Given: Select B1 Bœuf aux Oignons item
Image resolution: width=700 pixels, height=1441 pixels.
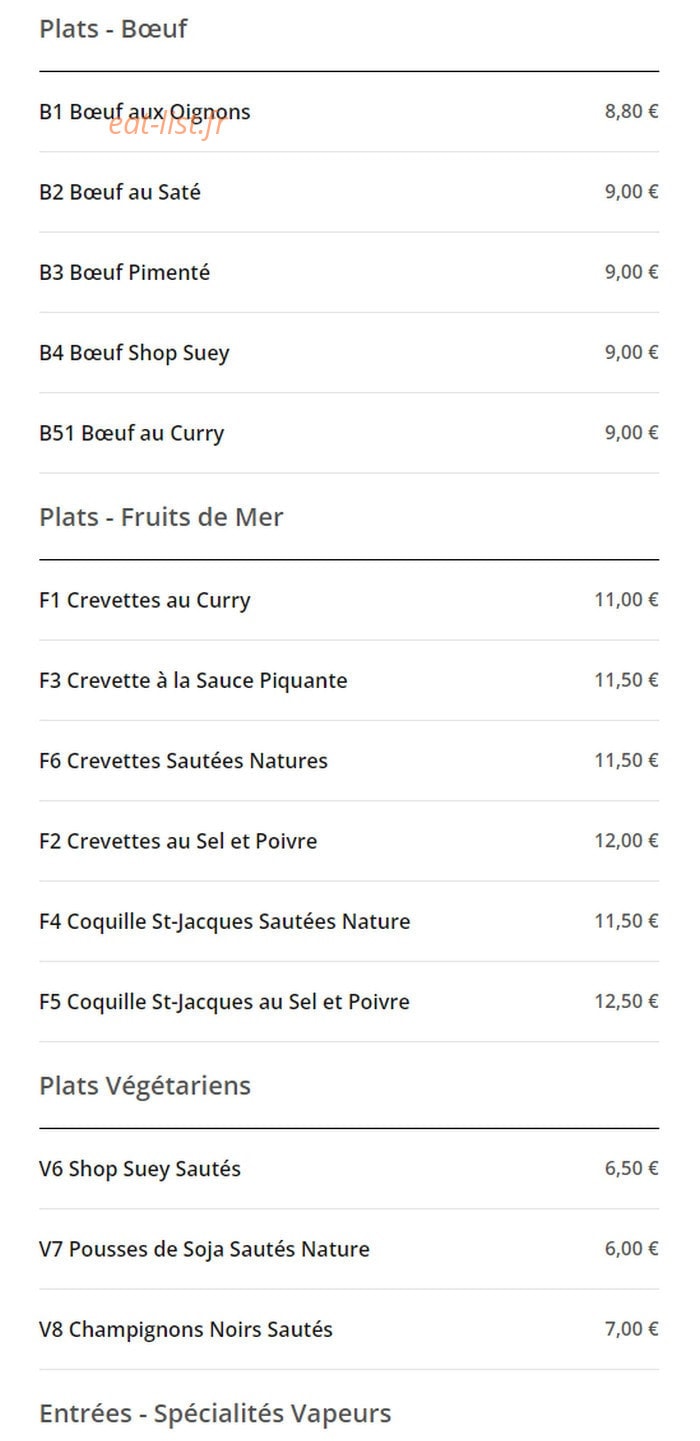Looking at the screenshot, I should 349,112.
